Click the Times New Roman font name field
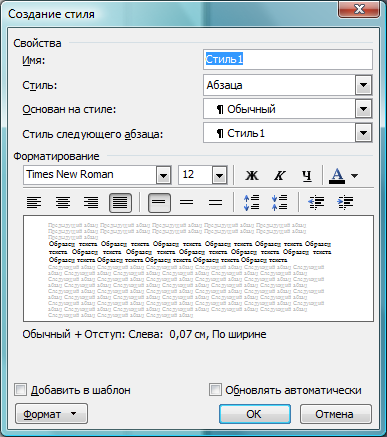The width and height of the screenshot is (387, 437). click(x=90, y=175)
